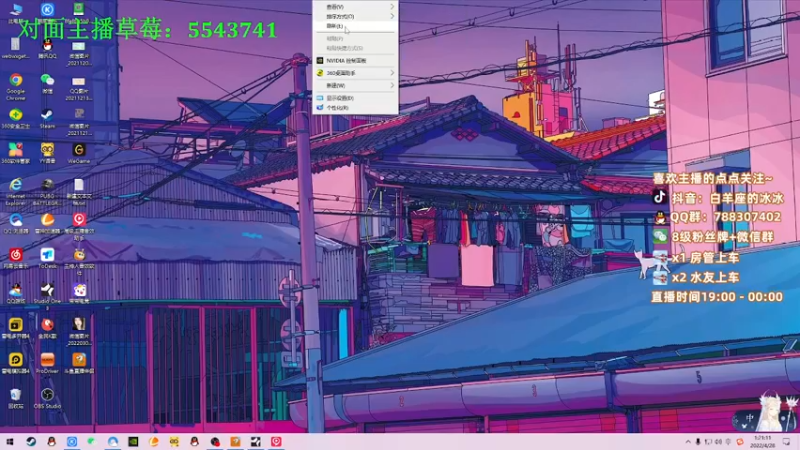Screen dimensions: 800x450
Task: Select the blue K music player desktop icon
Action: pyautogui.click(x=47, y=11)
